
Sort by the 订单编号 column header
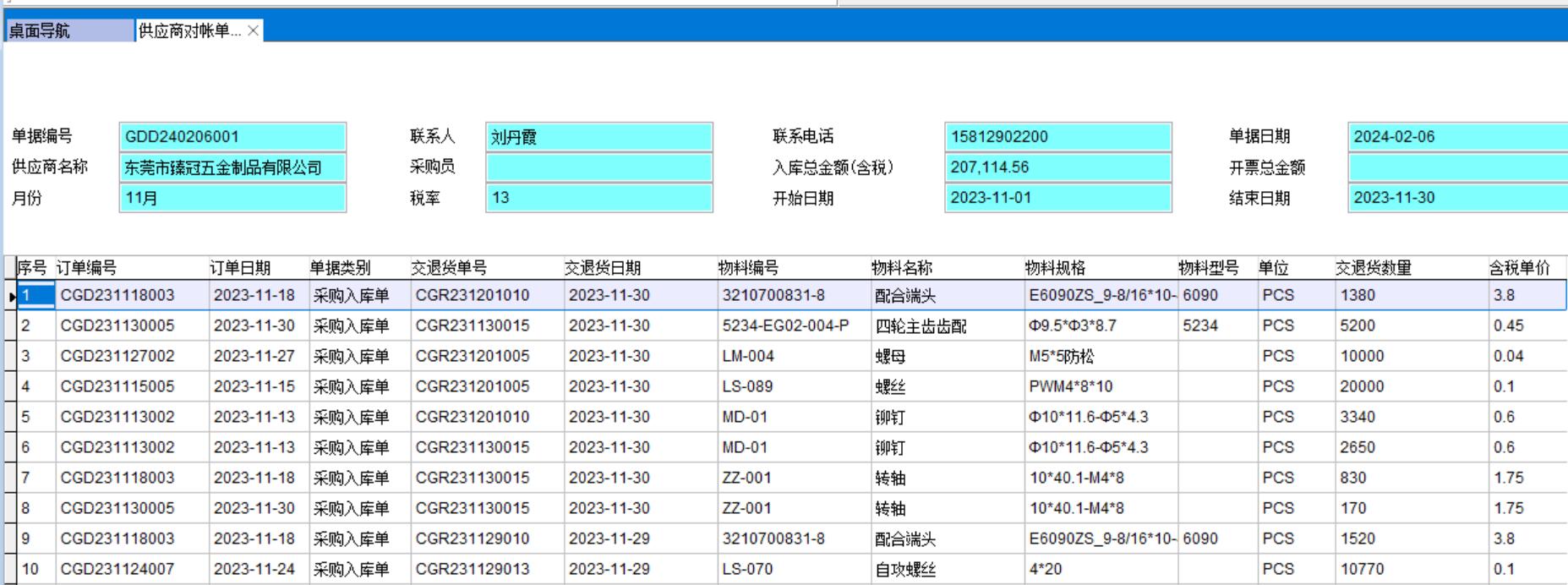click(x=131, y=268)
